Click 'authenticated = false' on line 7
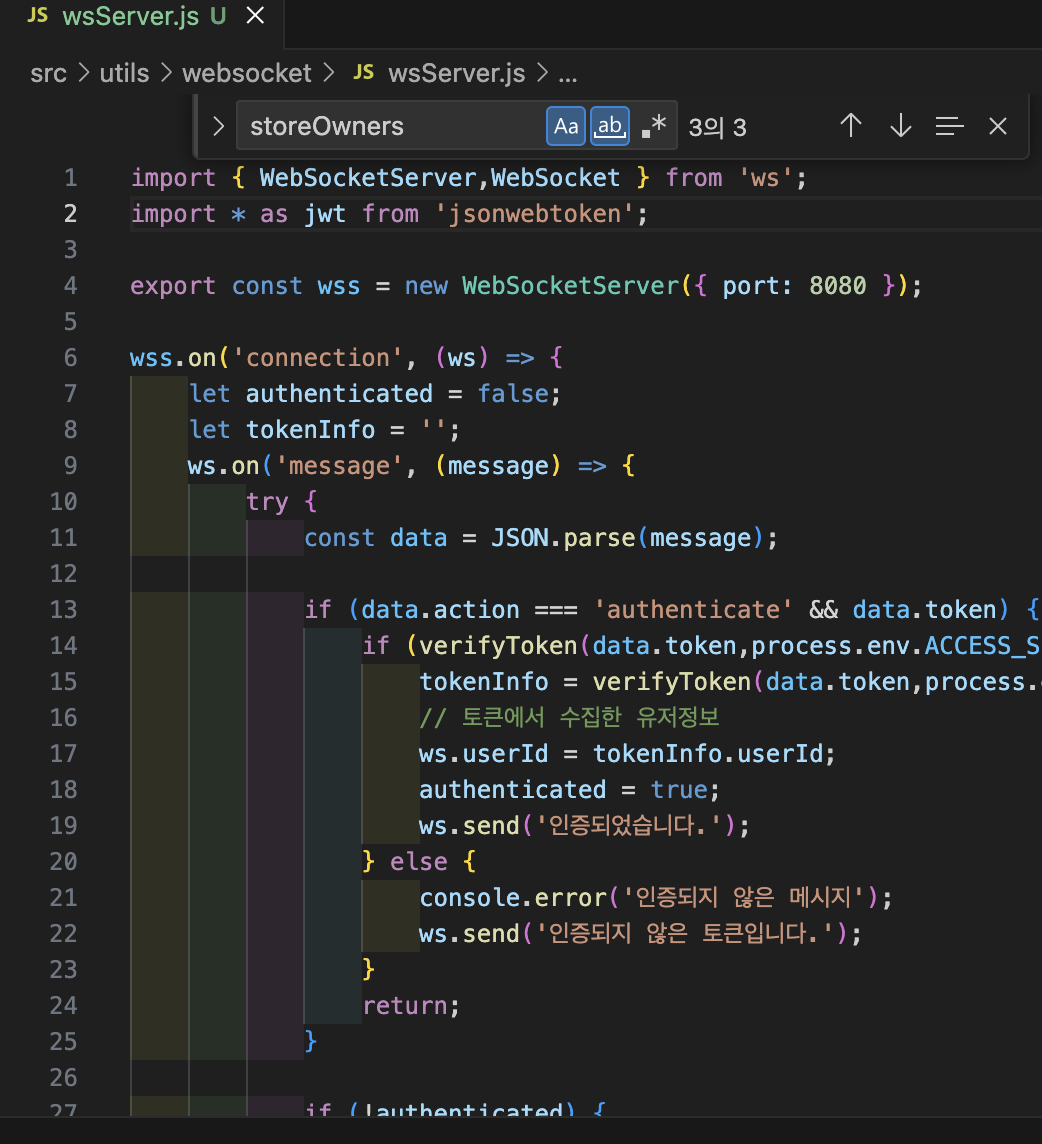Screen dimensions: 1042x1144 coord(397,394)
